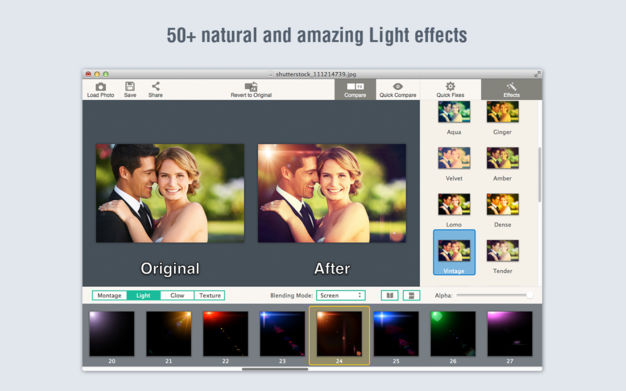Choose light effect thumbnail 26

pyautogui.click(x=453, y=333)
